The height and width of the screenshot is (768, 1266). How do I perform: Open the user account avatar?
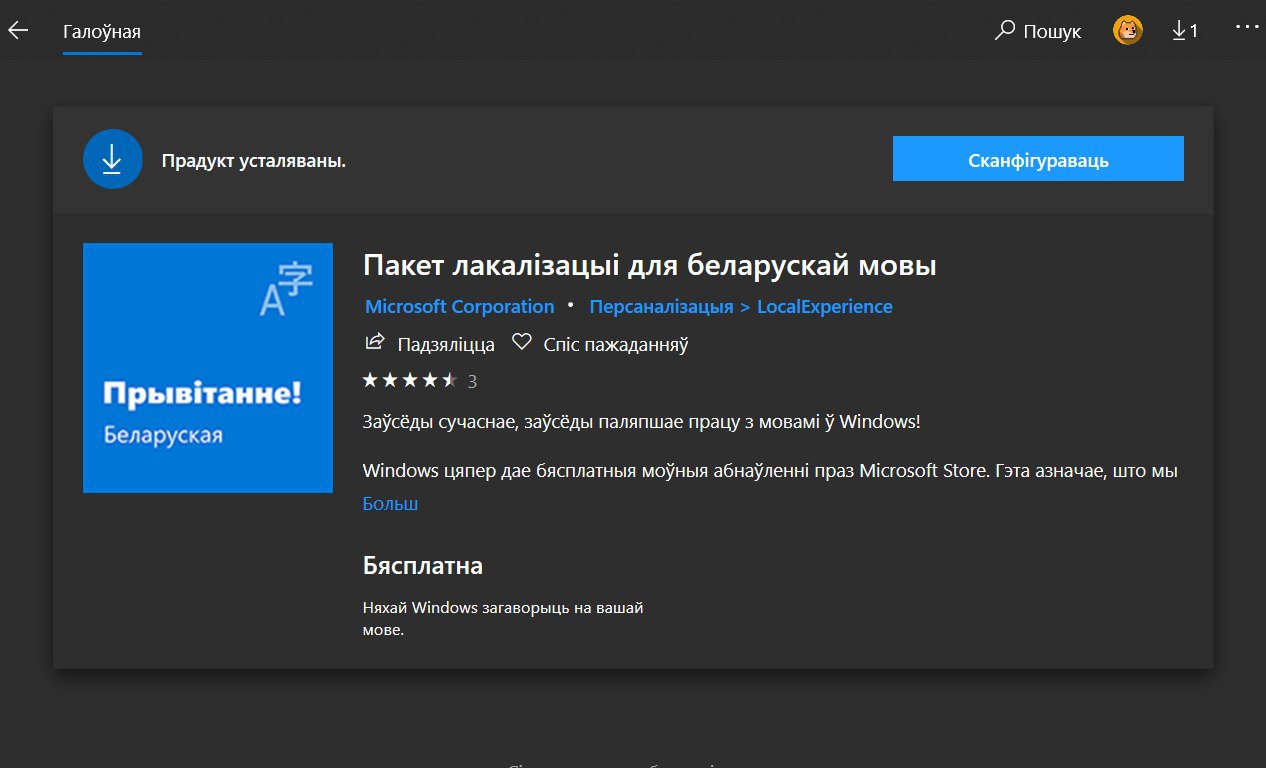[x=1128, y=30]
